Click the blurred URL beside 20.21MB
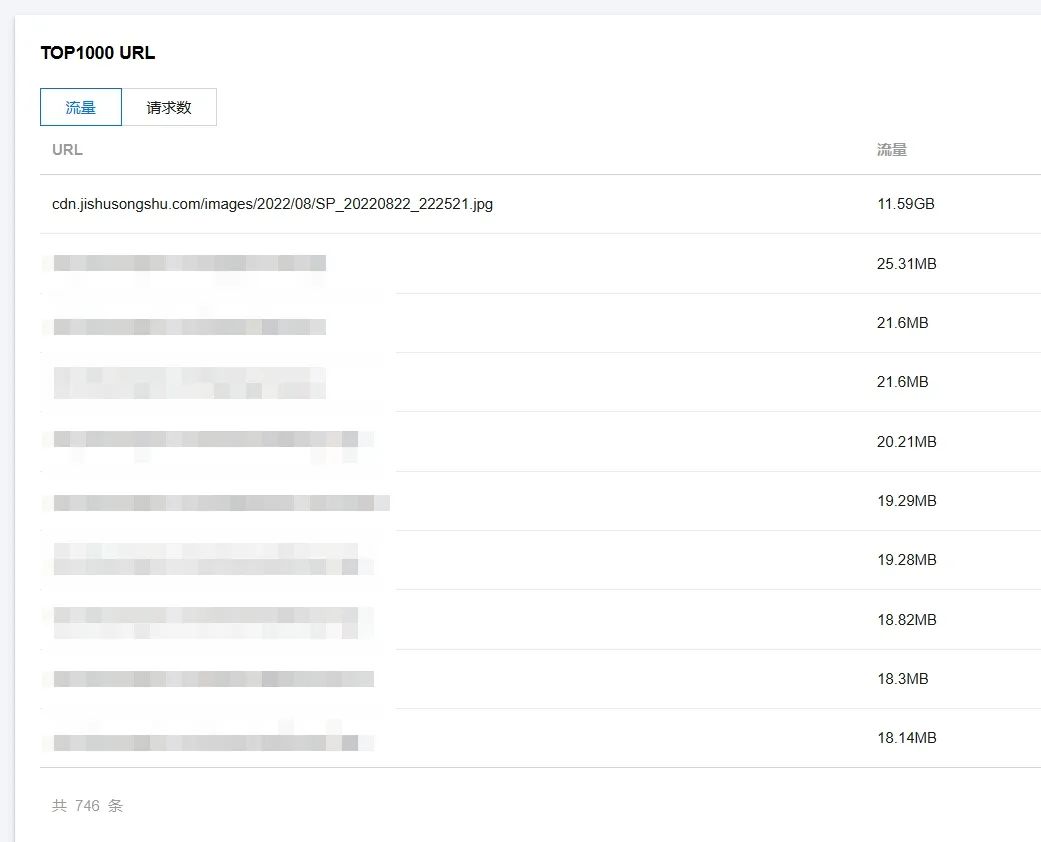Image resolution: width=1041 pixels, height=842 pixels. point(213,439)
